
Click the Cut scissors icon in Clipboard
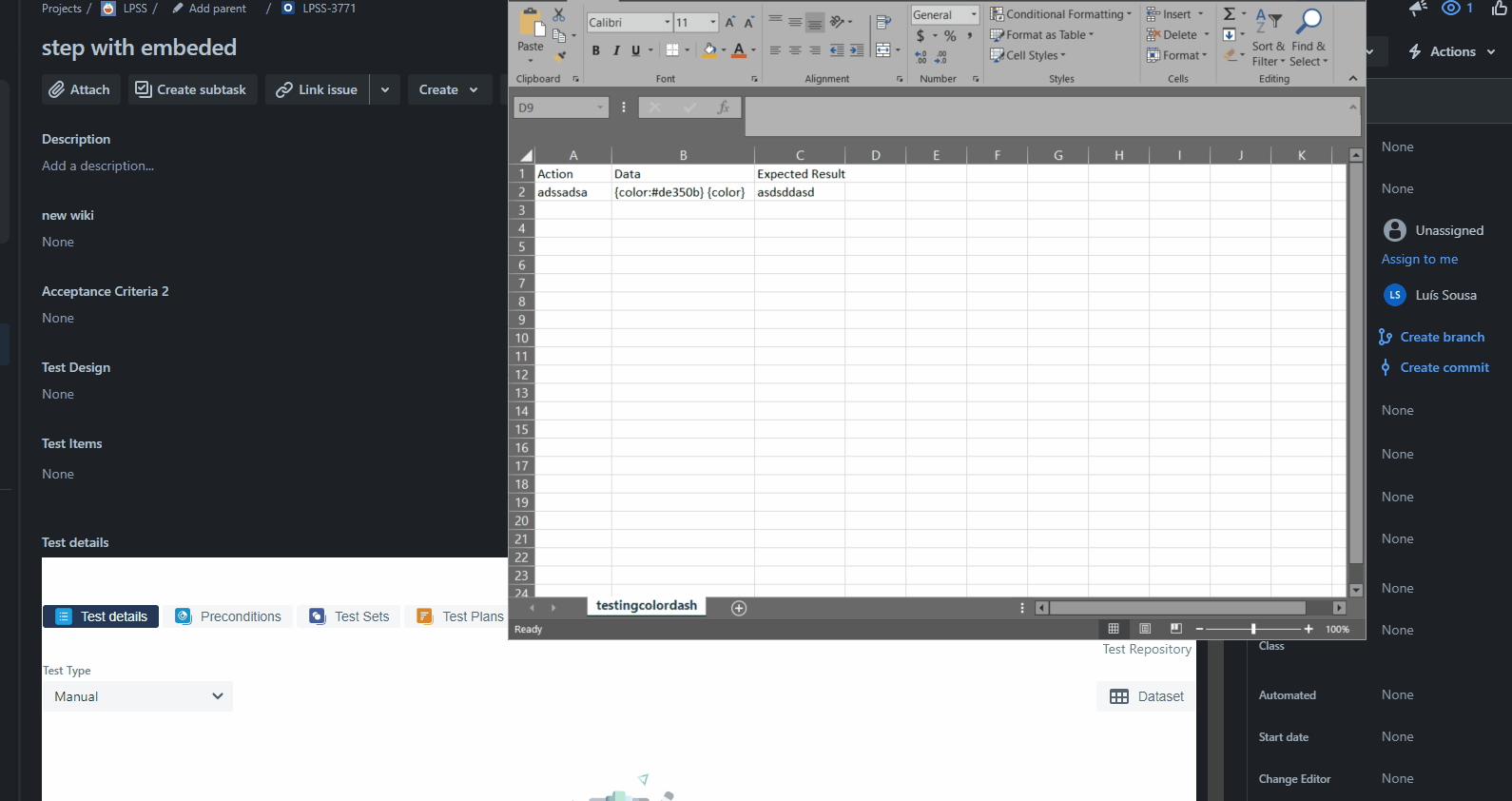[x=559, y=15]
